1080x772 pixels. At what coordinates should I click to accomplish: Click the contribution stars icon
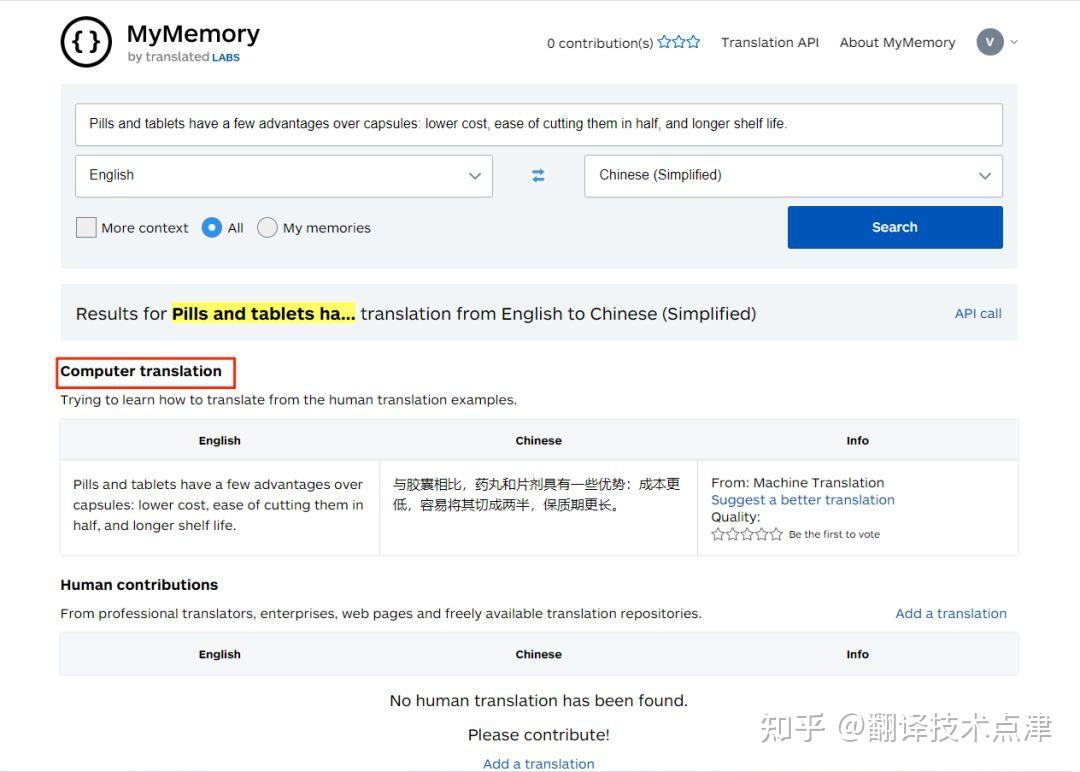coord(678,42)
